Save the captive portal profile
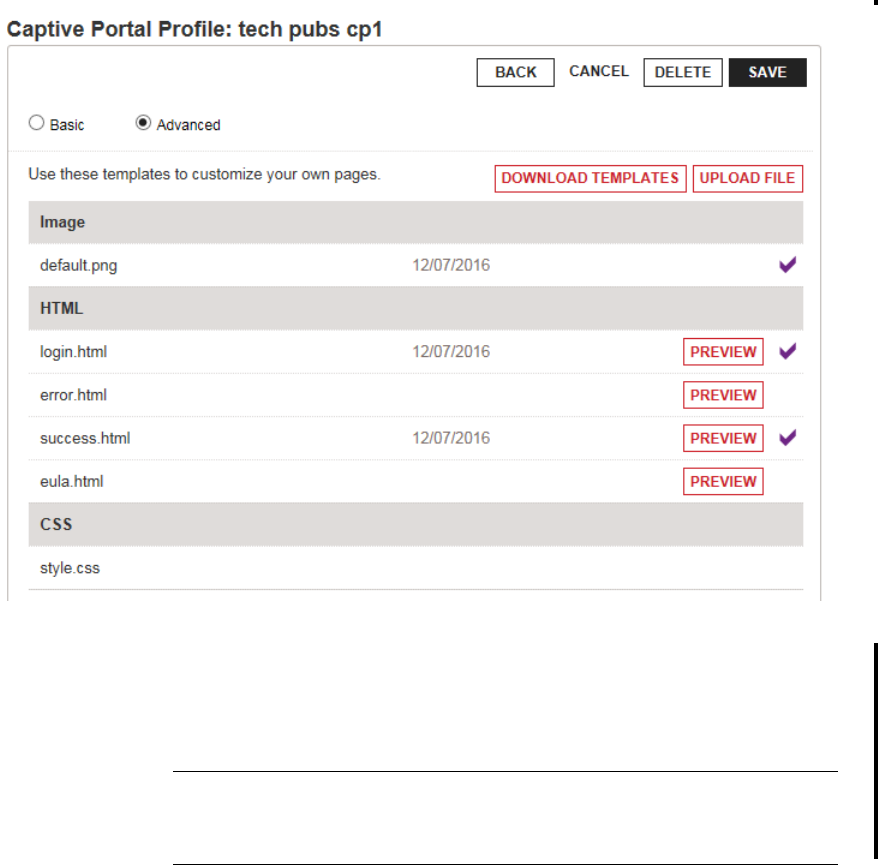This screenshot has width=878, height=865. tap(767, 72)
